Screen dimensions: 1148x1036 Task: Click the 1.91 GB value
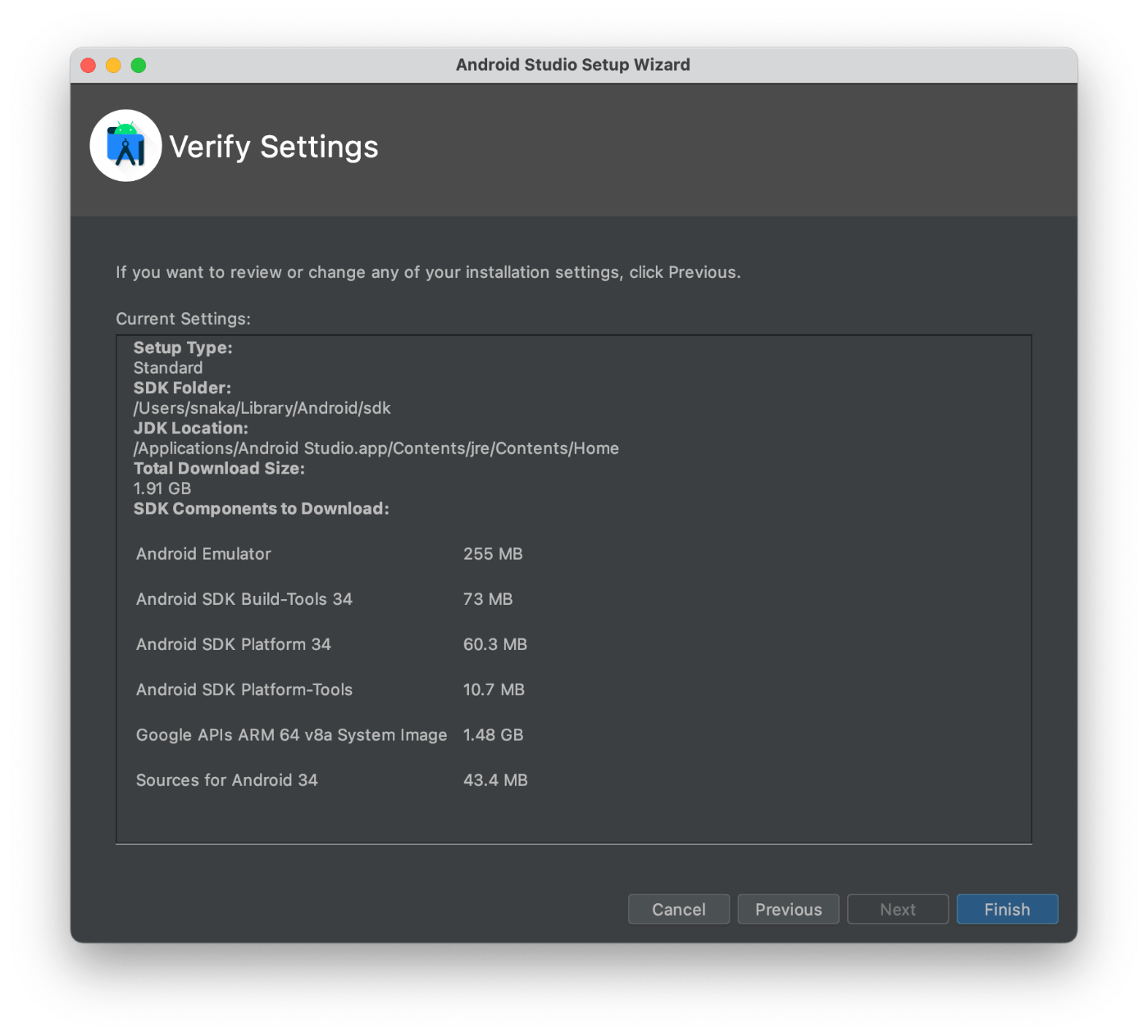(162, 488)
